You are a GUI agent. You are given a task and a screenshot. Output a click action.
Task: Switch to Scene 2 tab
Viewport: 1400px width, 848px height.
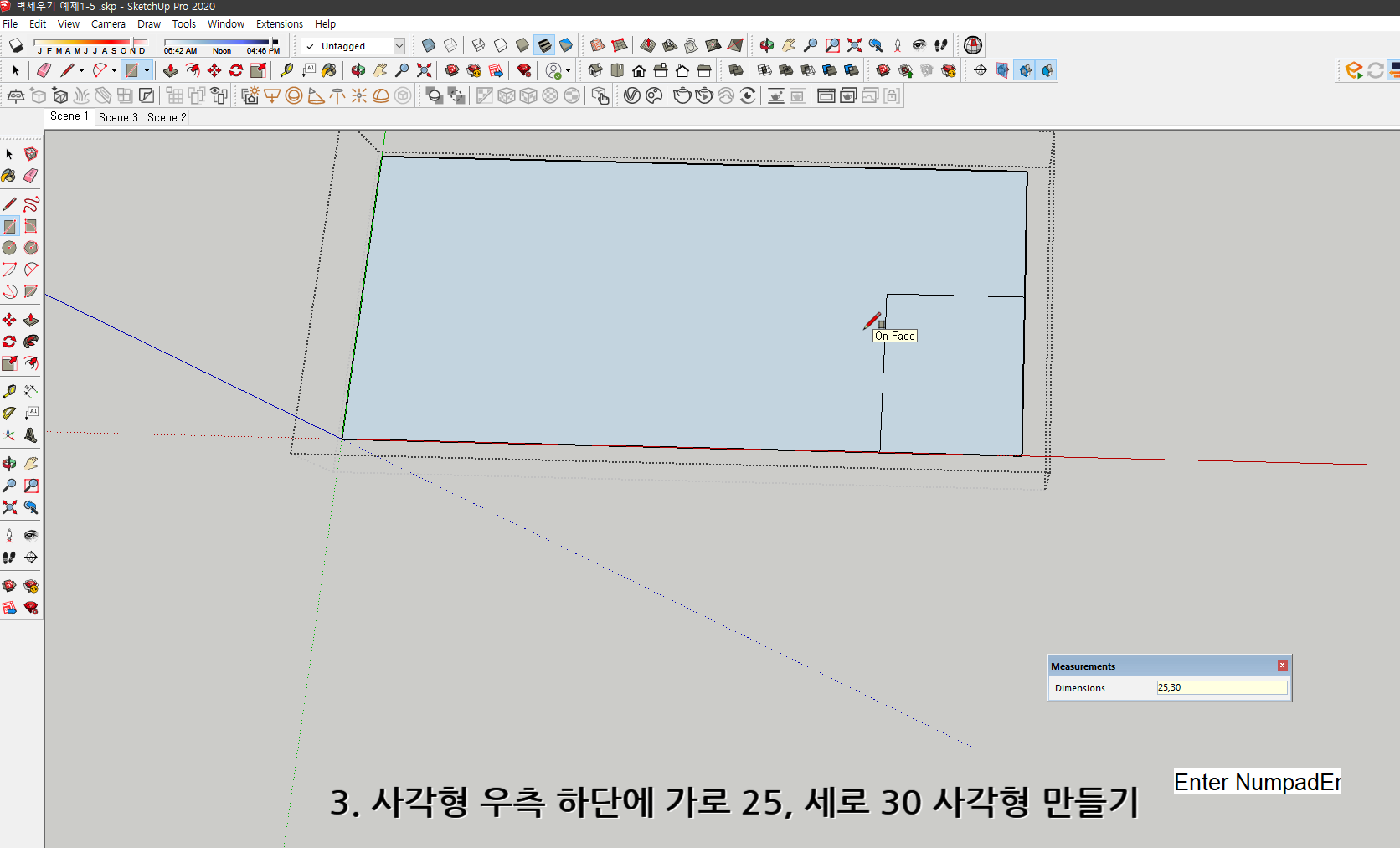(166, 117)
